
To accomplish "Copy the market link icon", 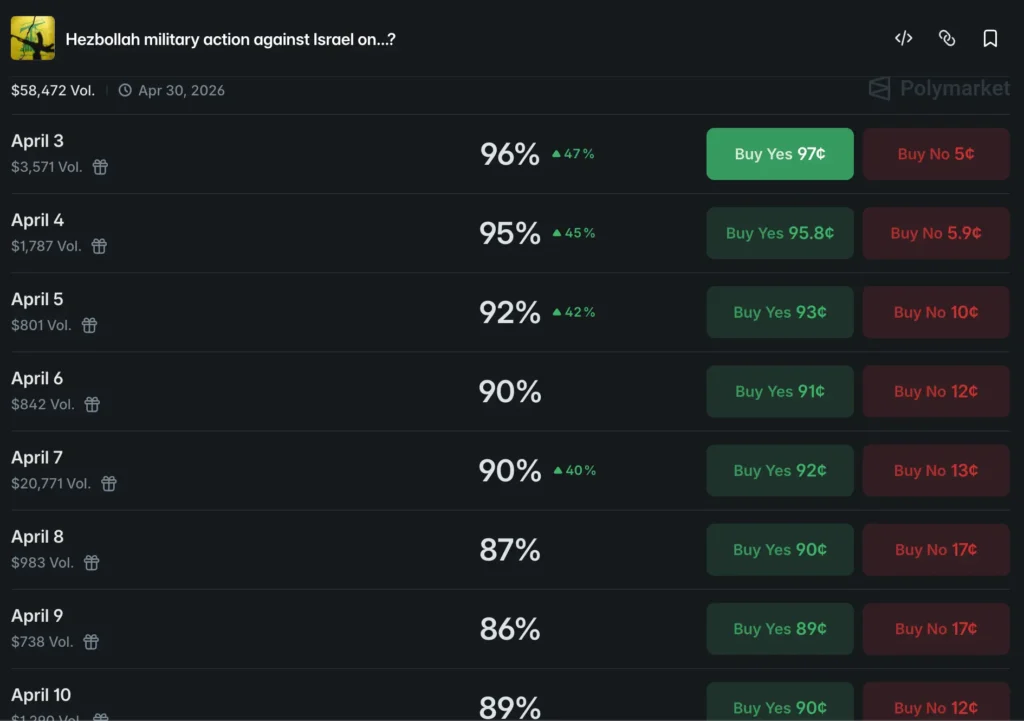I will [x=947, y=39].
